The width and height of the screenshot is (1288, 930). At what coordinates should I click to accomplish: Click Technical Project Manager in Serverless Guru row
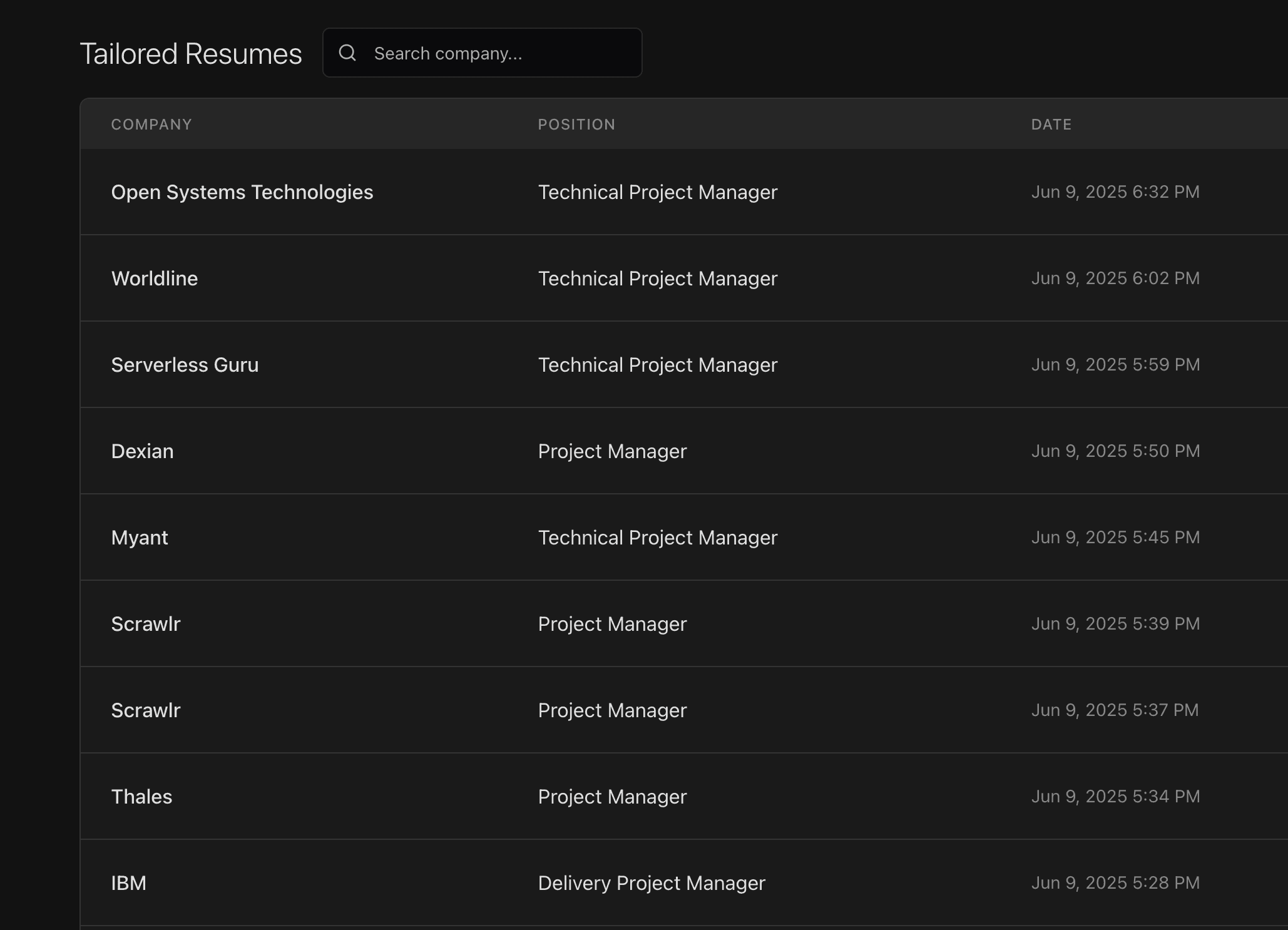click(658, 365)
